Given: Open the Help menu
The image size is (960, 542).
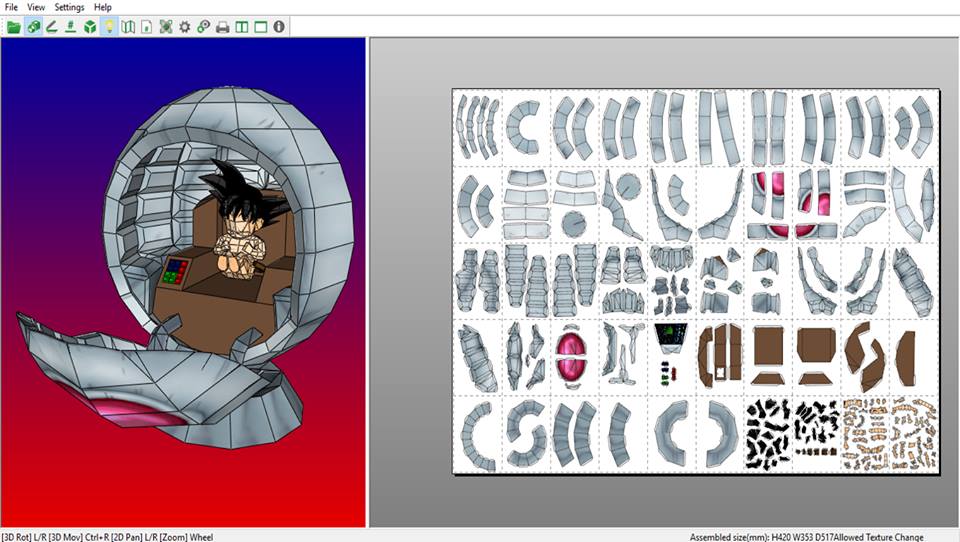Looking at the screenshot, I should tap(103, 7).
